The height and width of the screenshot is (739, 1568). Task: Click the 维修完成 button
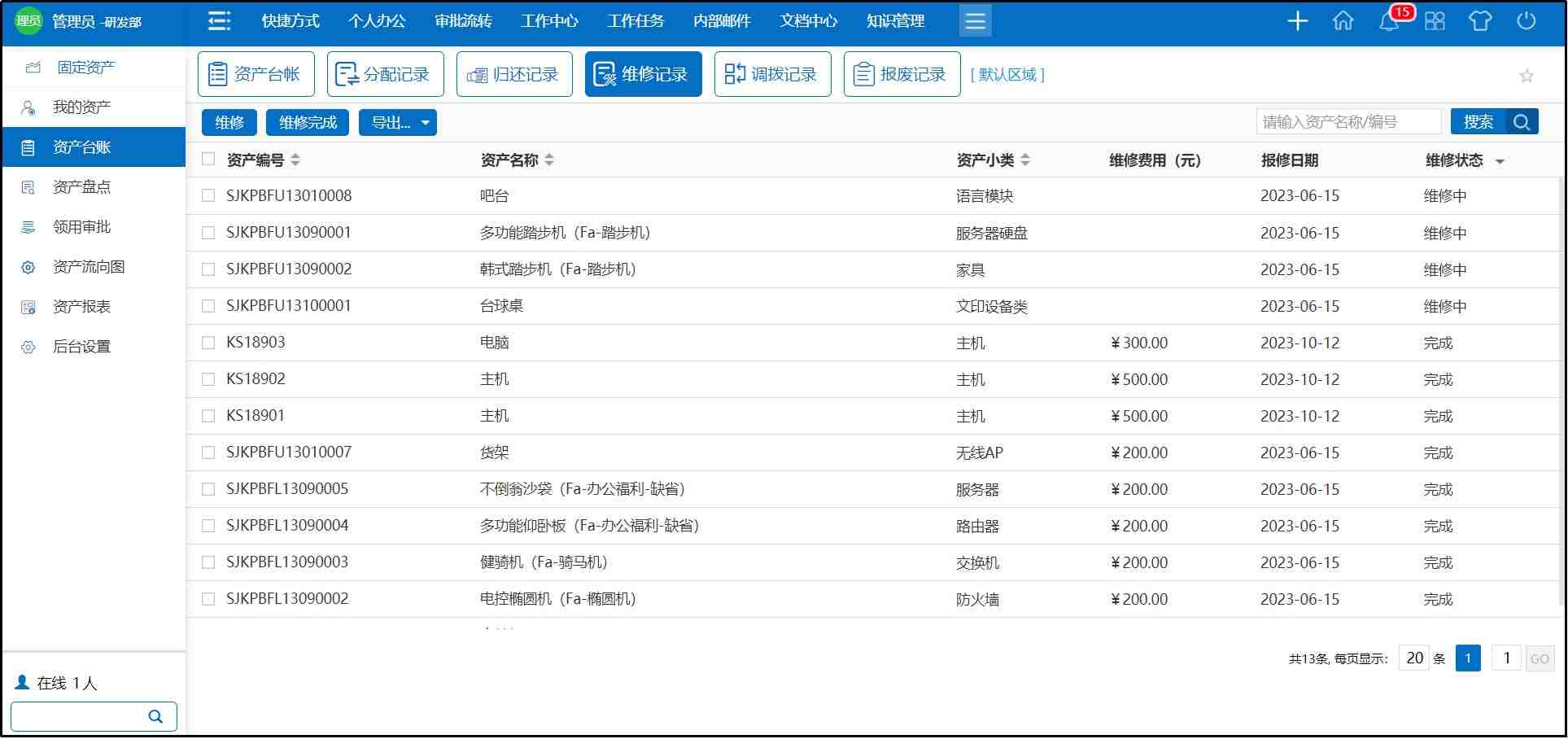[x=308, y=122]
